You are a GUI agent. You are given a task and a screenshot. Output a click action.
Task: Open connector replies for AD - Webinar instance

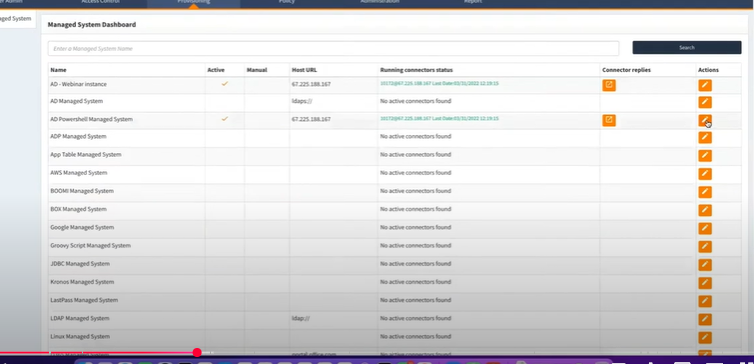pos(609,85)
